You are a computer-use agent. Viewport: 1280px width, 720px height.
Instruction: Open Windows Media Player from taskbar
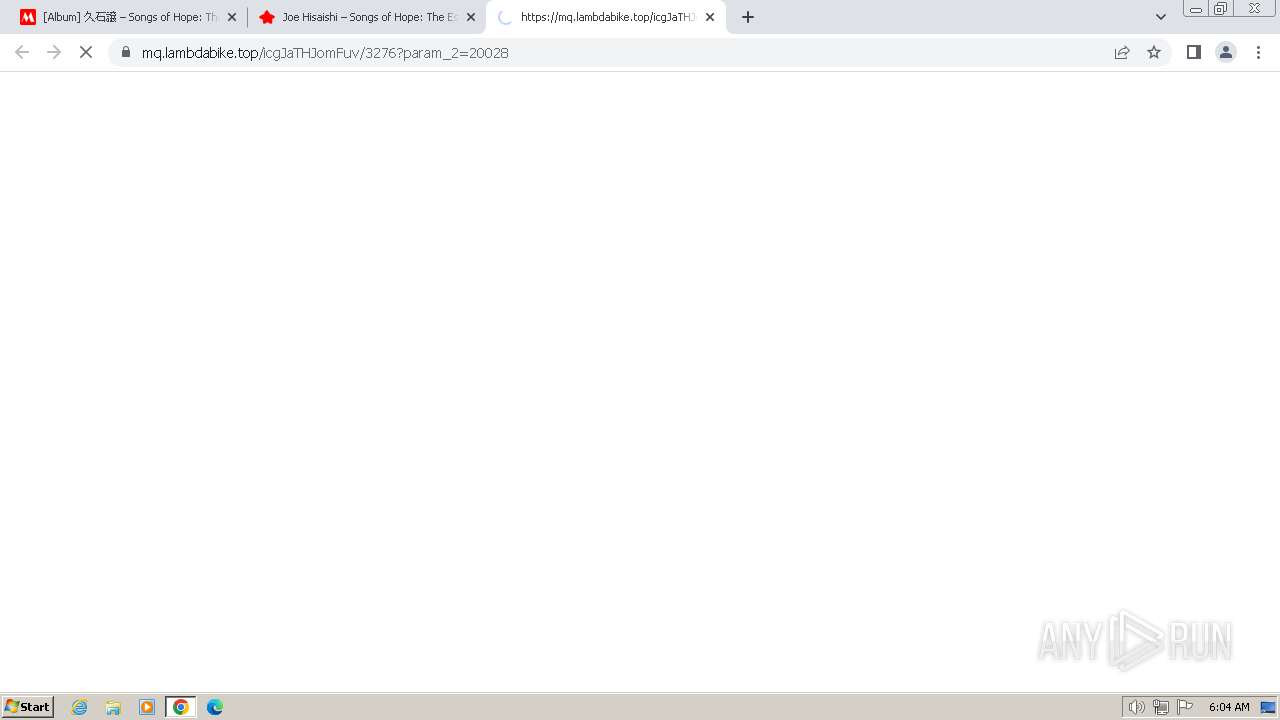pos(147,707)
